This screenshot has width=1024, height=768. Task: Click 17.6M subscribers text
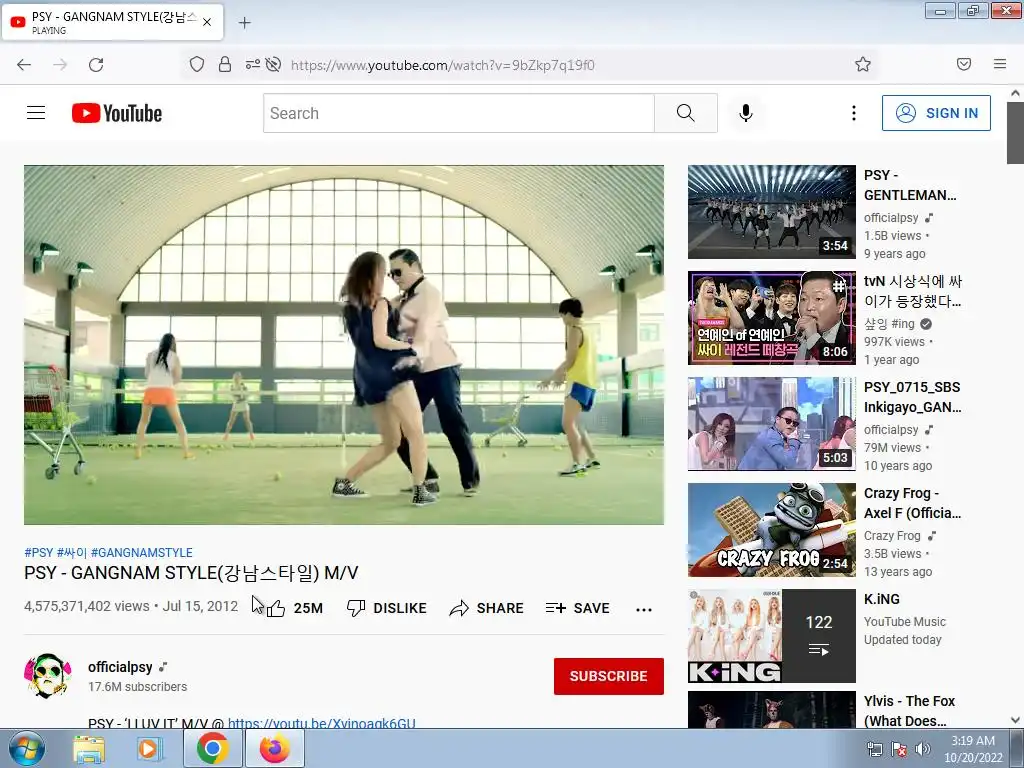click(x=138, y=686)
